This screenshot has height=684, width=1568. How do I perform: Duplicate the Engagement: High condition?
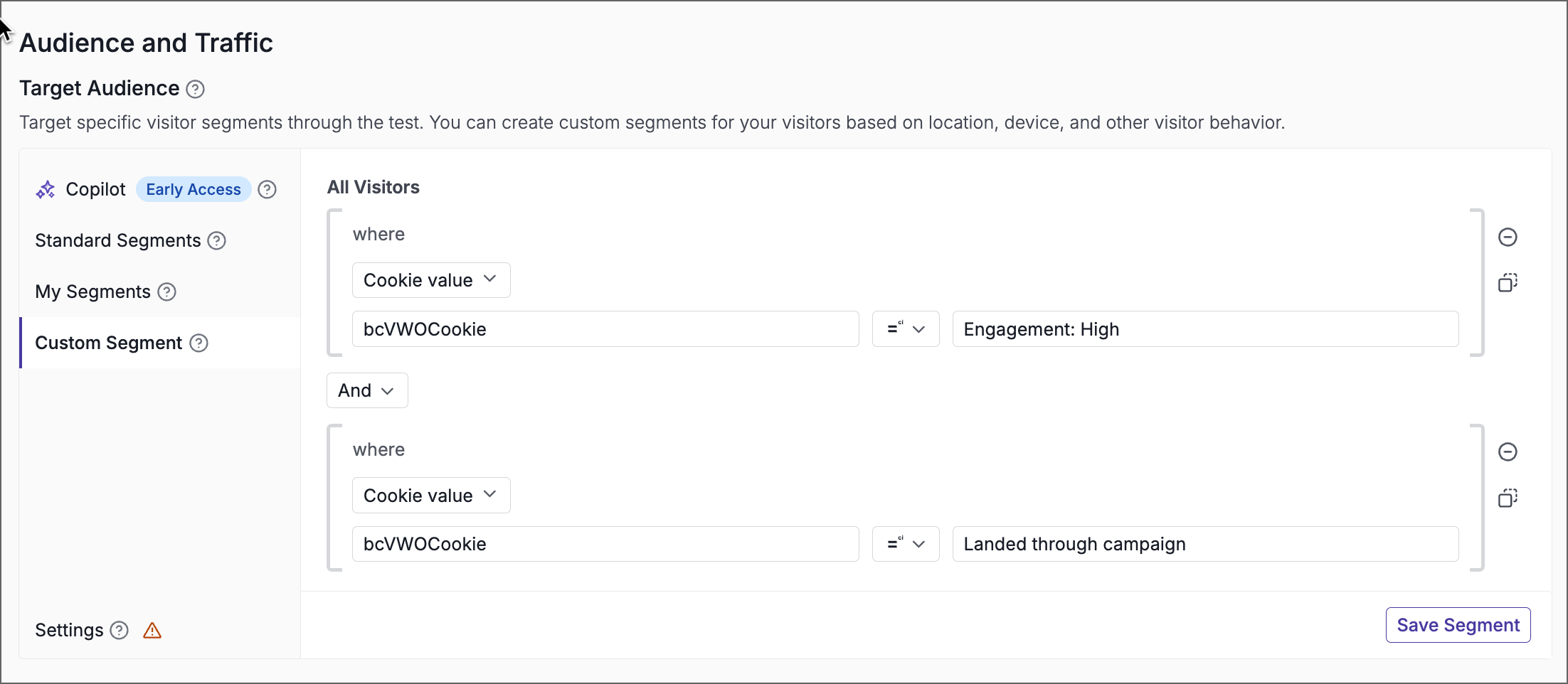tap(1508, 283)
